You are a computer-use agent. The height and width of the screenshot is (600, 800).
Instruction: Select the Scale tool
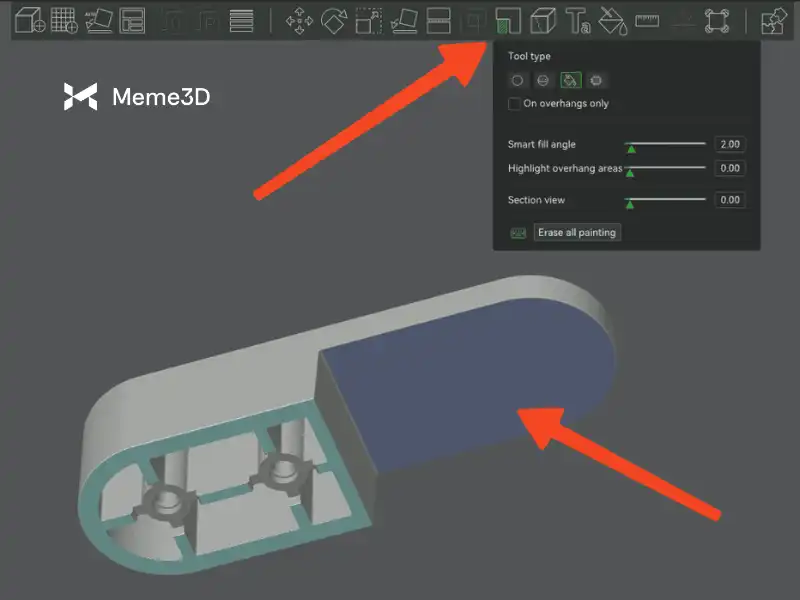(x=368, y=20)
